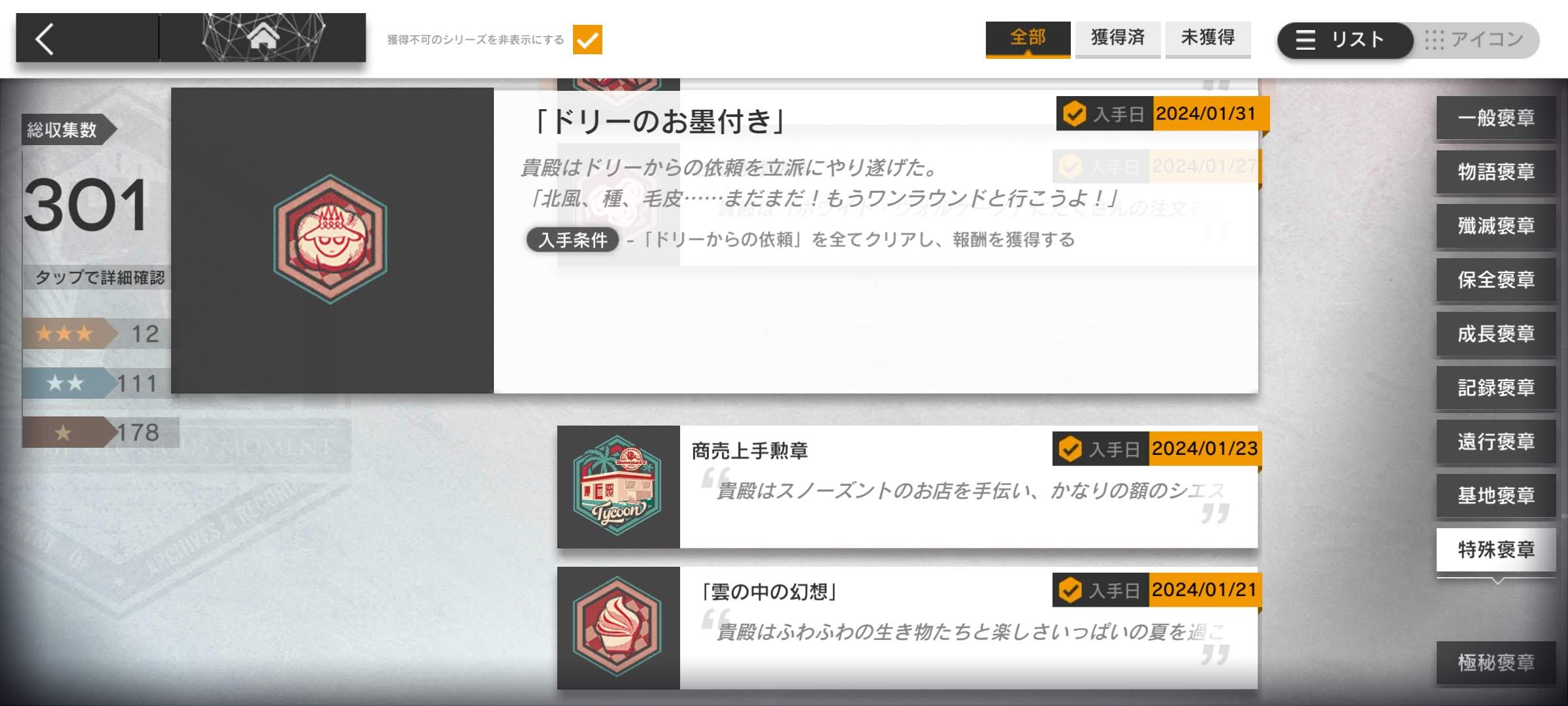
Task: Expand the 商売上手勲章 medal entry
Action: [907, 487]
